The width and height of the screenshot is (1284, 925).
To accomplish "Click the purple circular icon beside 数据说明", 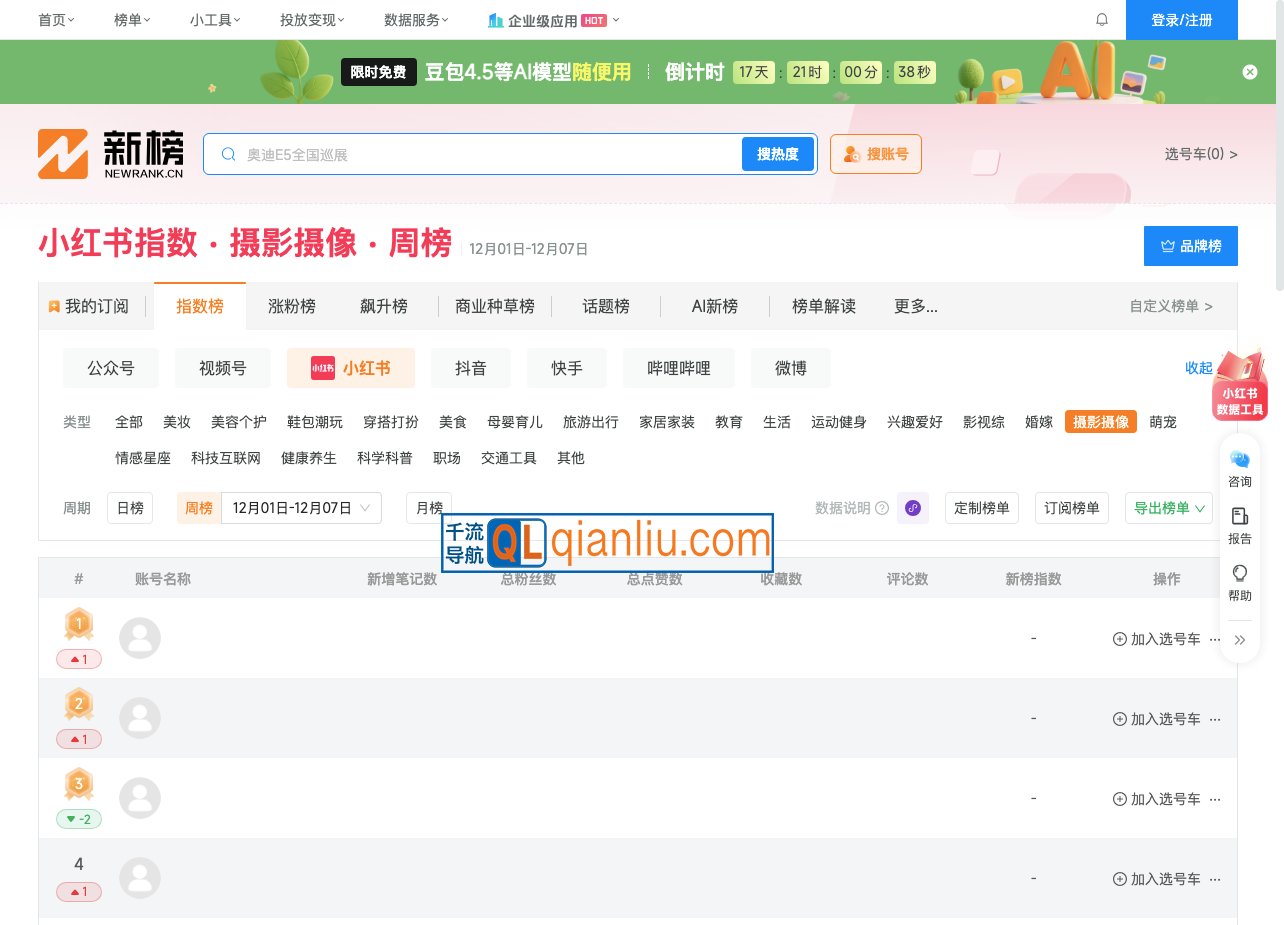I will pyautogui.click(x=912, y=508).
